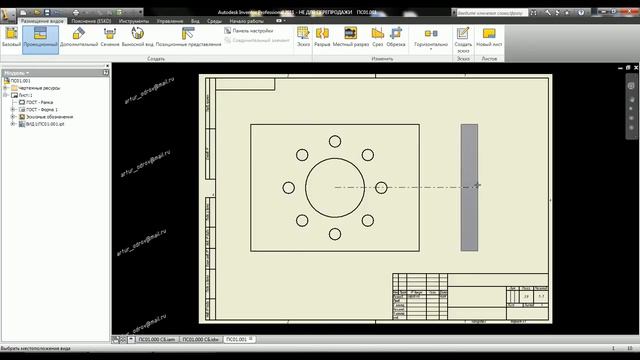This screenshot has height=360, width=640.
Task: Switch to the Инструменты ribbon tab
Action: pos(134,21)
